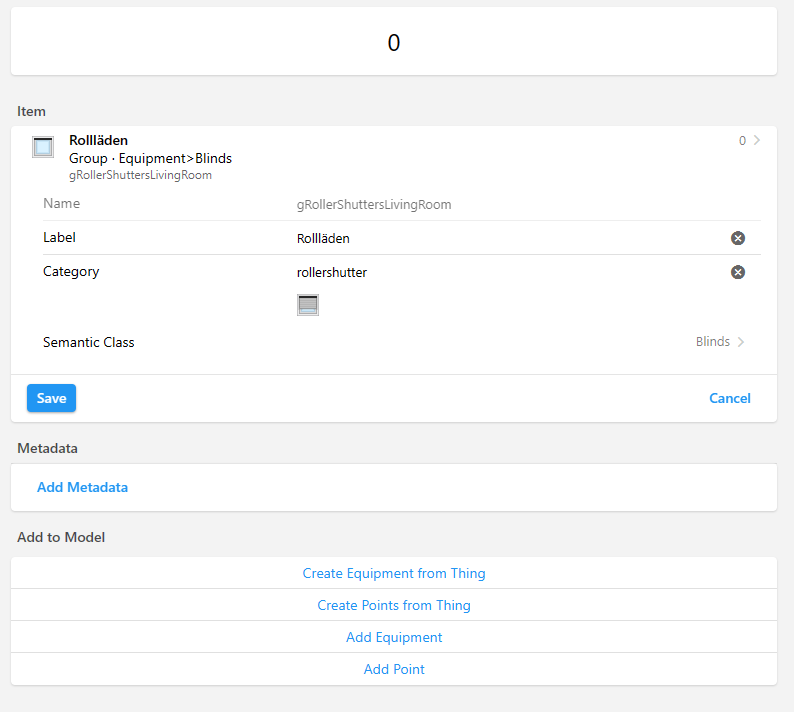Click the Label input containing Rollläden
Image resolution: width=794 pixels, height=712 pixels.
pyautogui.click(x=500, y=238)
